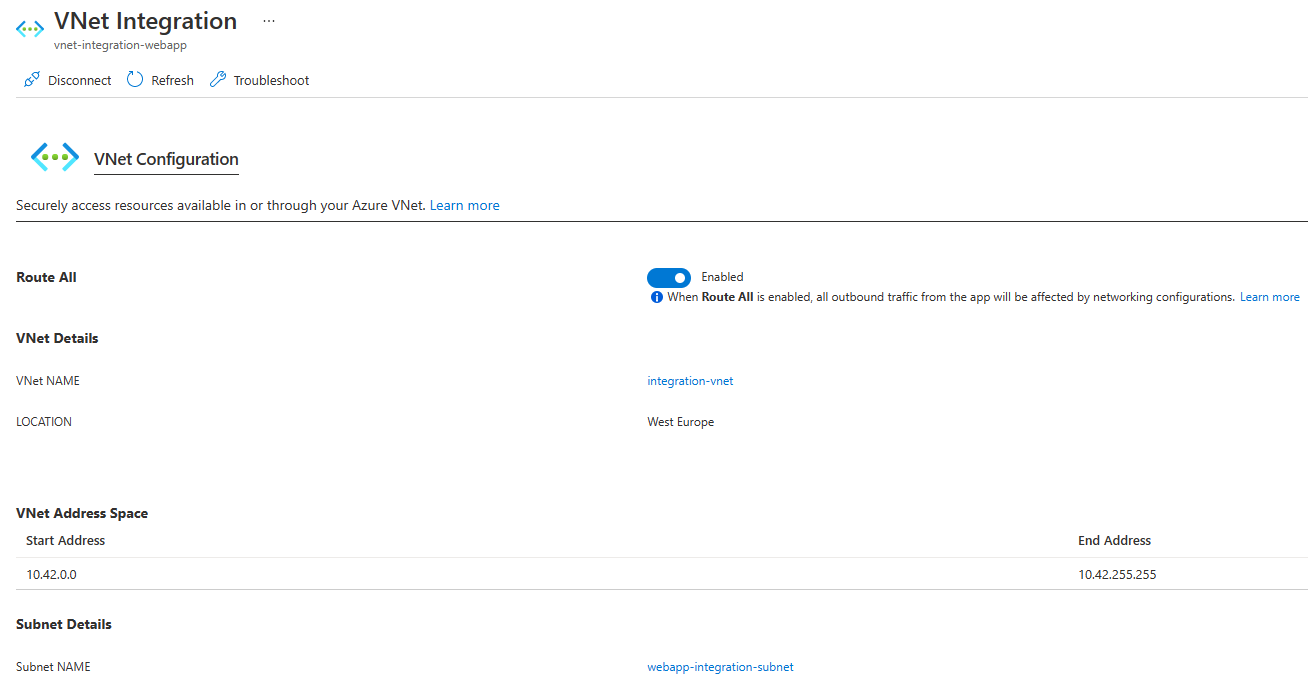Select the 10.42.0.0 start address cell

(x=52, y=575)
